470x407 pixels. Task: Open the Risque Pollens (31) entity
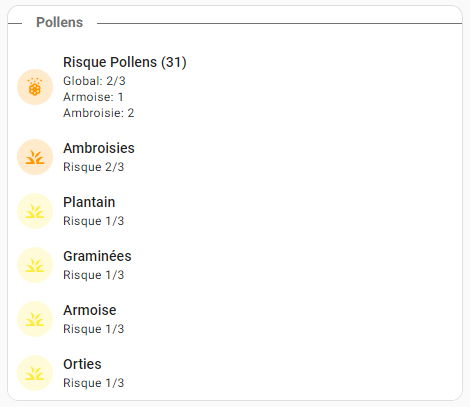tap(125, 62)
